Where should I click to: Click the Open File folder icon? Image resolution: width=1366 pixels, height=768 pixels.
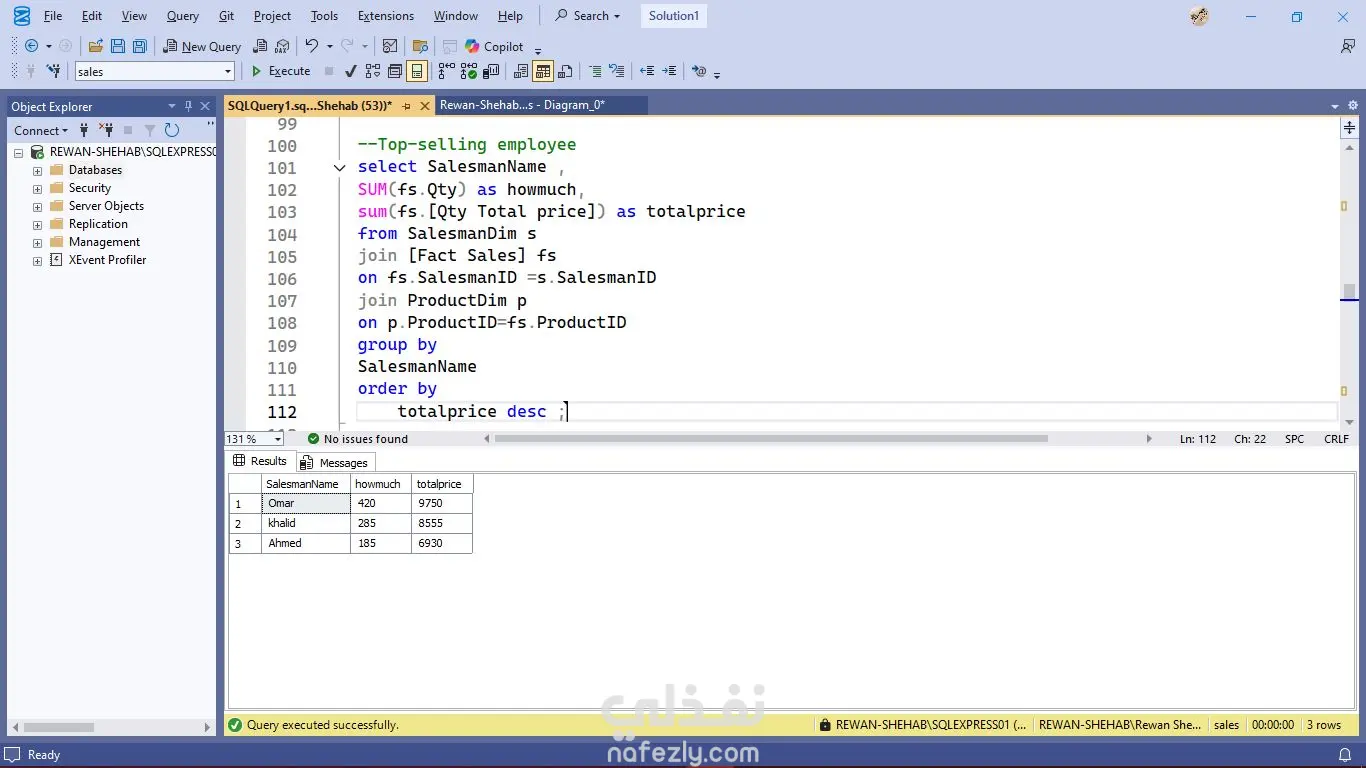pyautogui.click(x=96, y=46)
